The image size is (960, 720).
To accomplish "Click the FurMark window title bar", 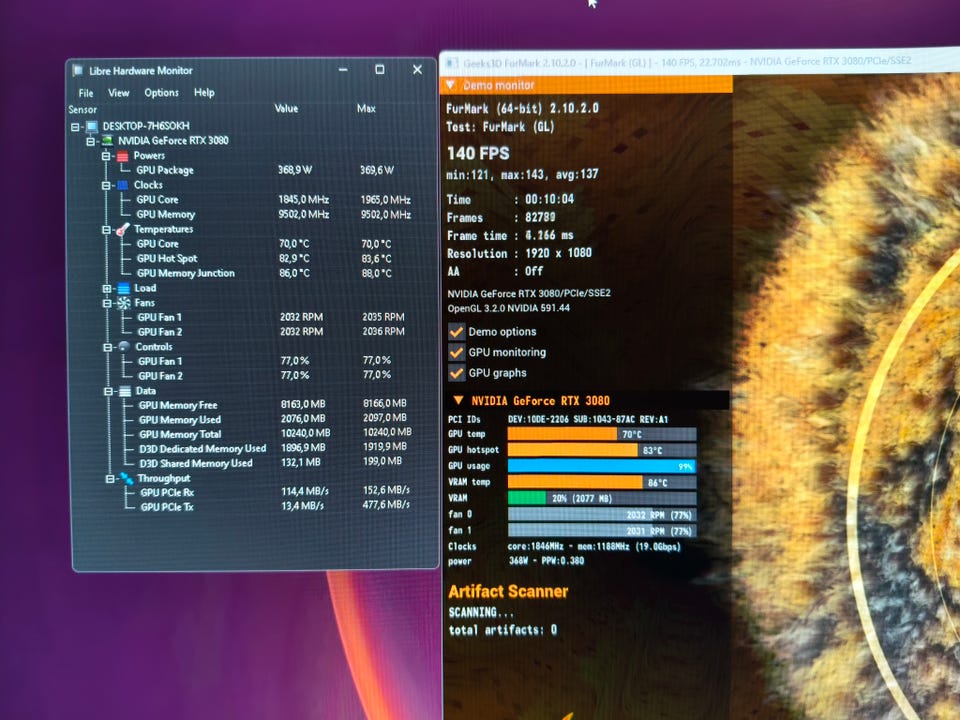I will 700,62.
